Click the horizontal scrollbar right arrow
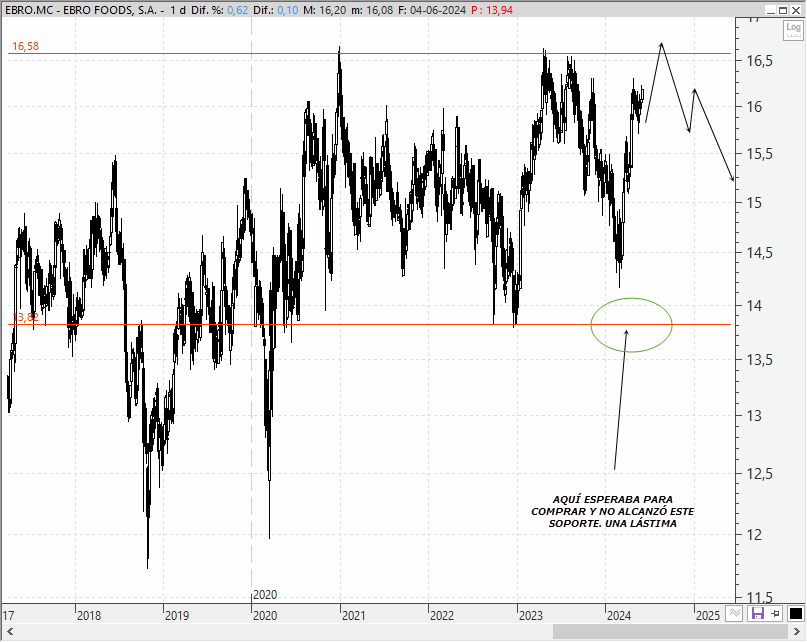 pos(797,632)
